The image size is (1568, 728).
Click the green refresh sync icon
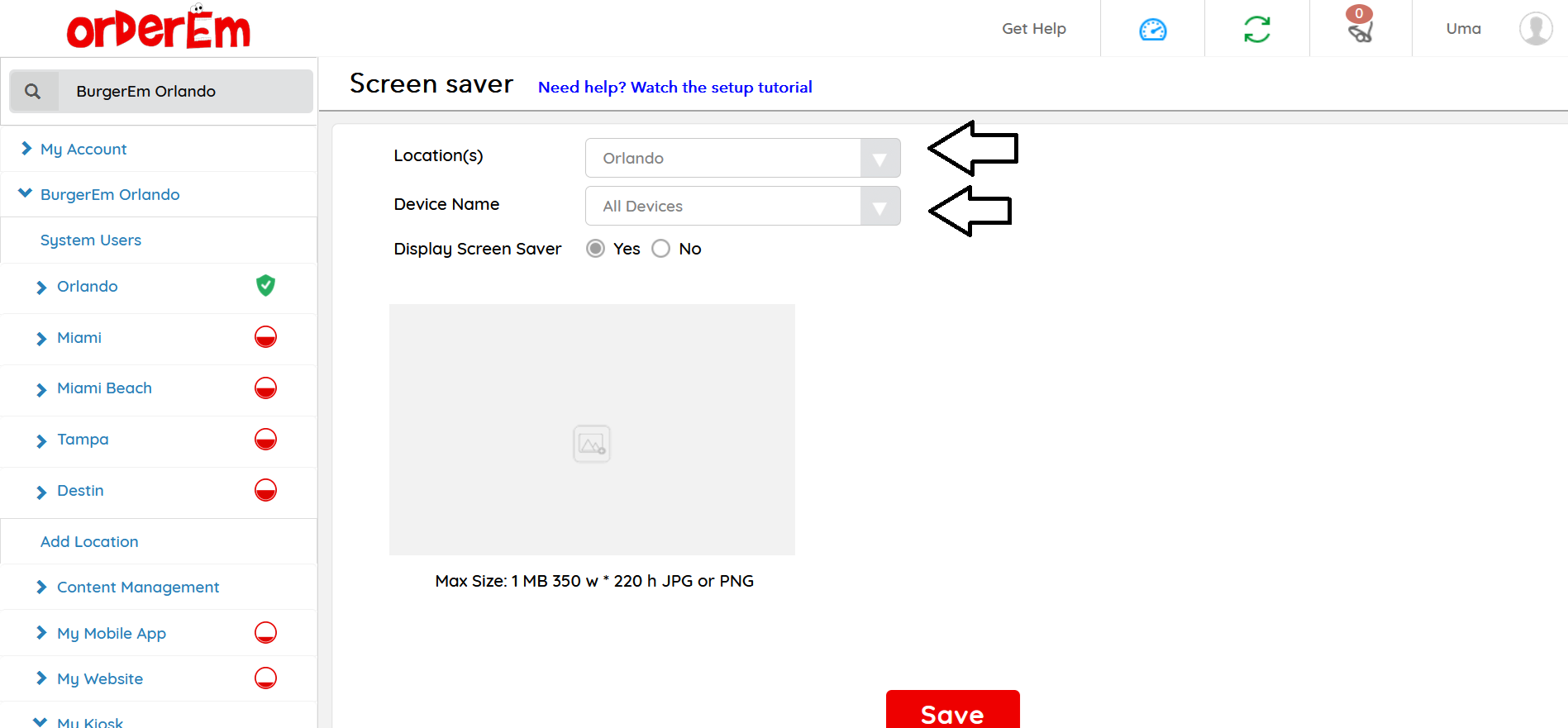1256,30
